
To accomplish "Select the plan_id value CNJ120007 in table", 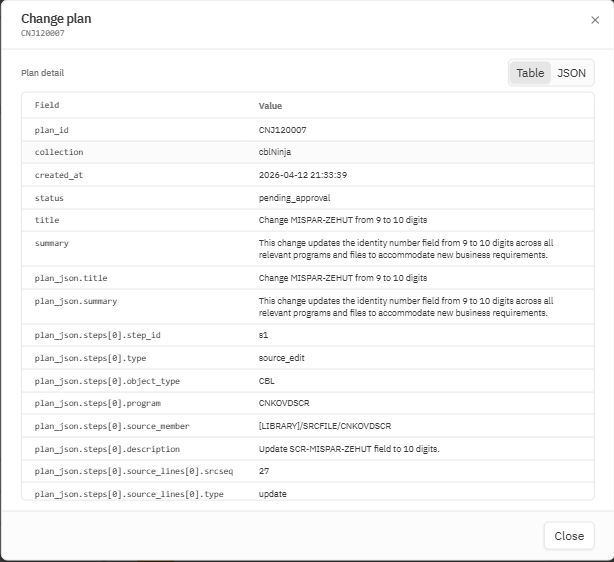I will [x=282, y=130].
